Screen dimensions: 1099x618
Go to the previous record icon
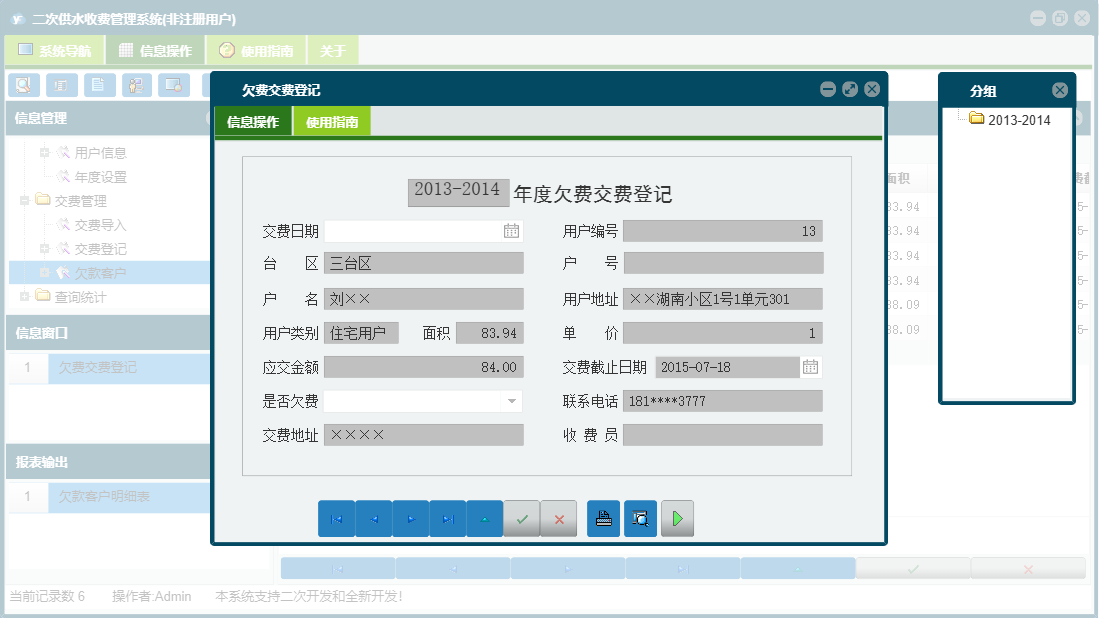373,518
